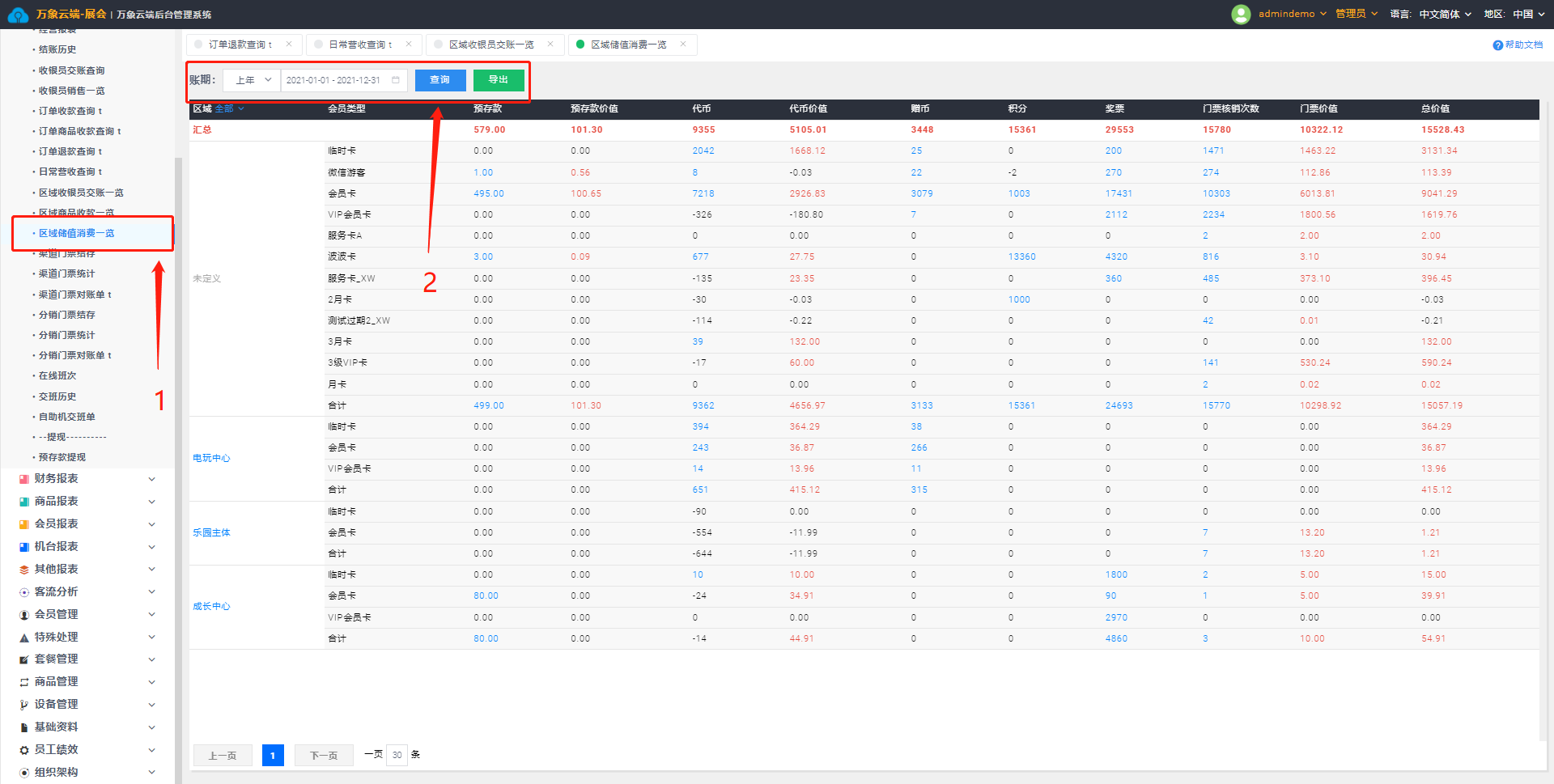Open 区域储值消费一览 in the sidebar

click(x=77, y=233)
